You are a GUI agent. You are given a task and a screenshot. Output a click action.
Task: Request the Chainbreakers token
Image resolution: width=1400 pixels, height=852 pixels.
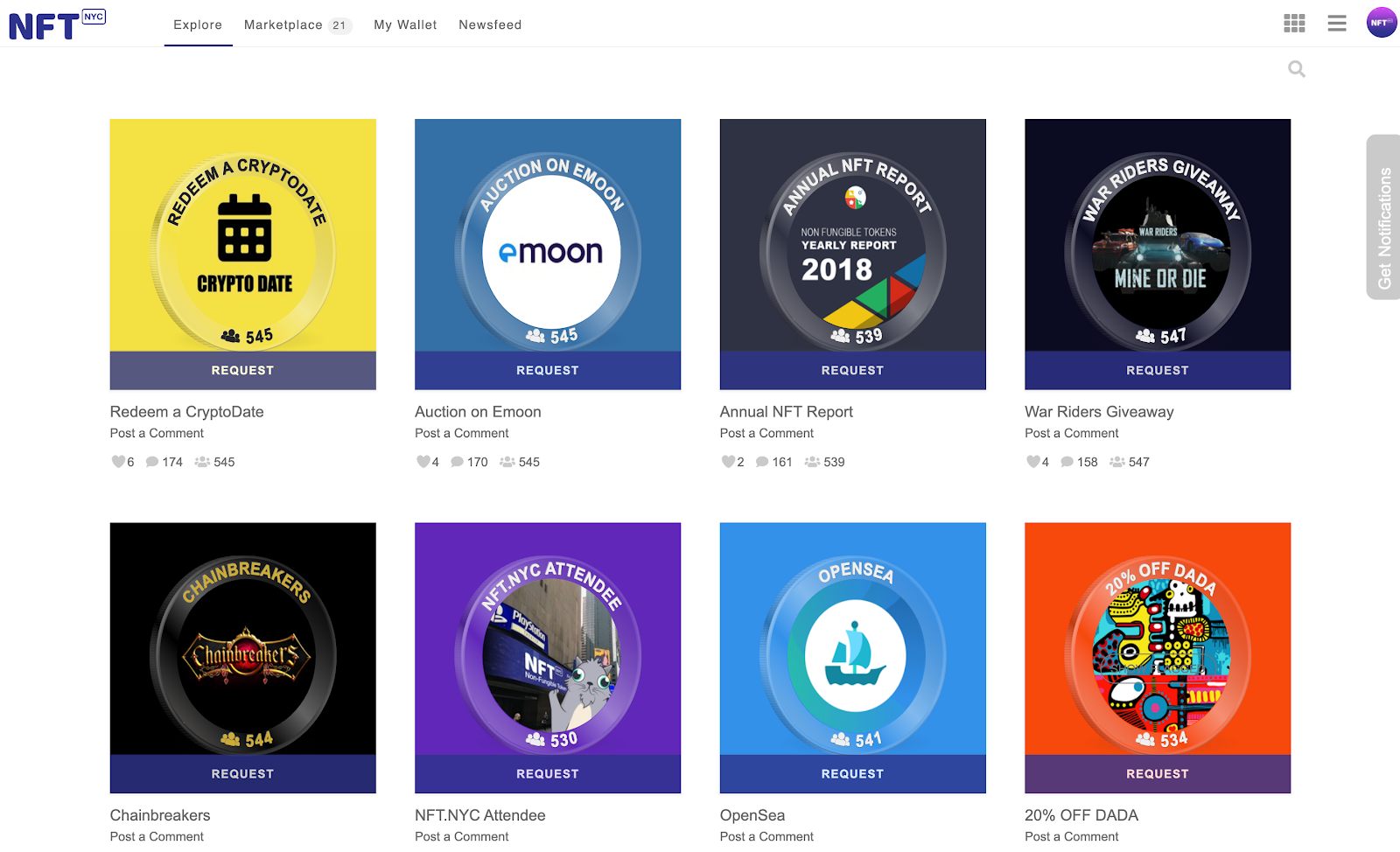pyautogui.click(x=243, y=774)
